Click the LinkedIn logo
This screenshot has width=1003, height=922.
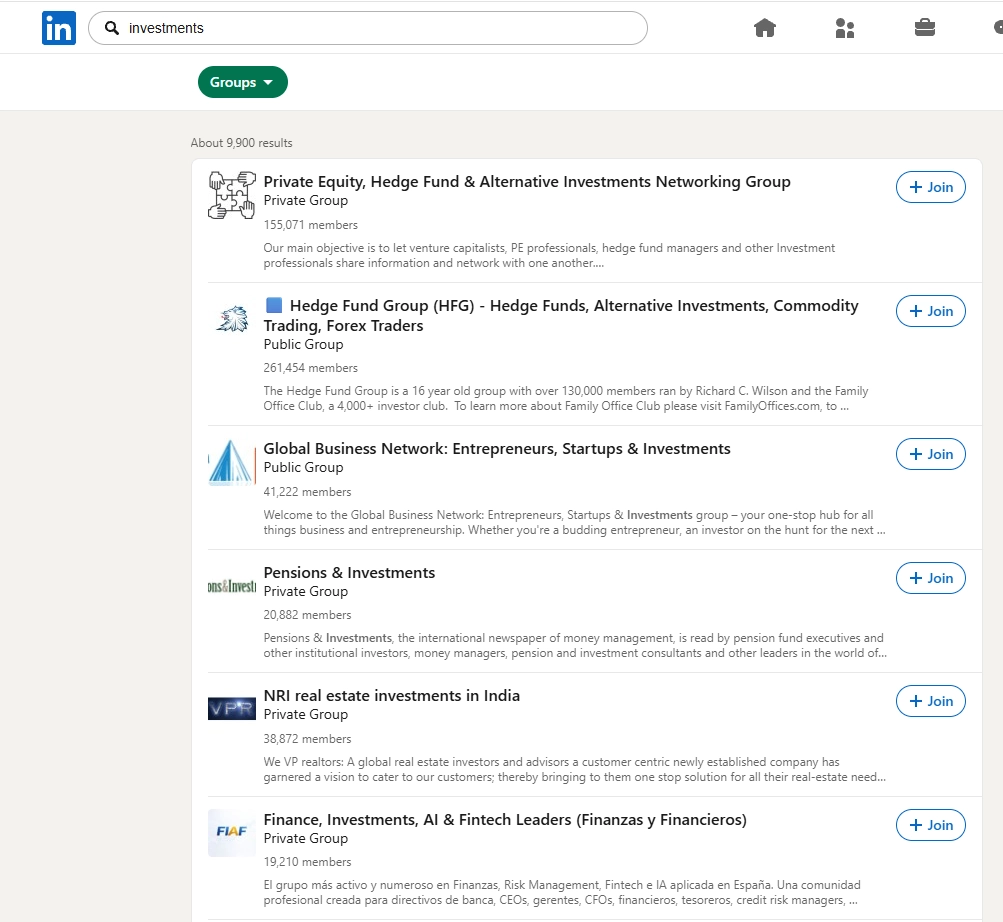pos(59,28)
